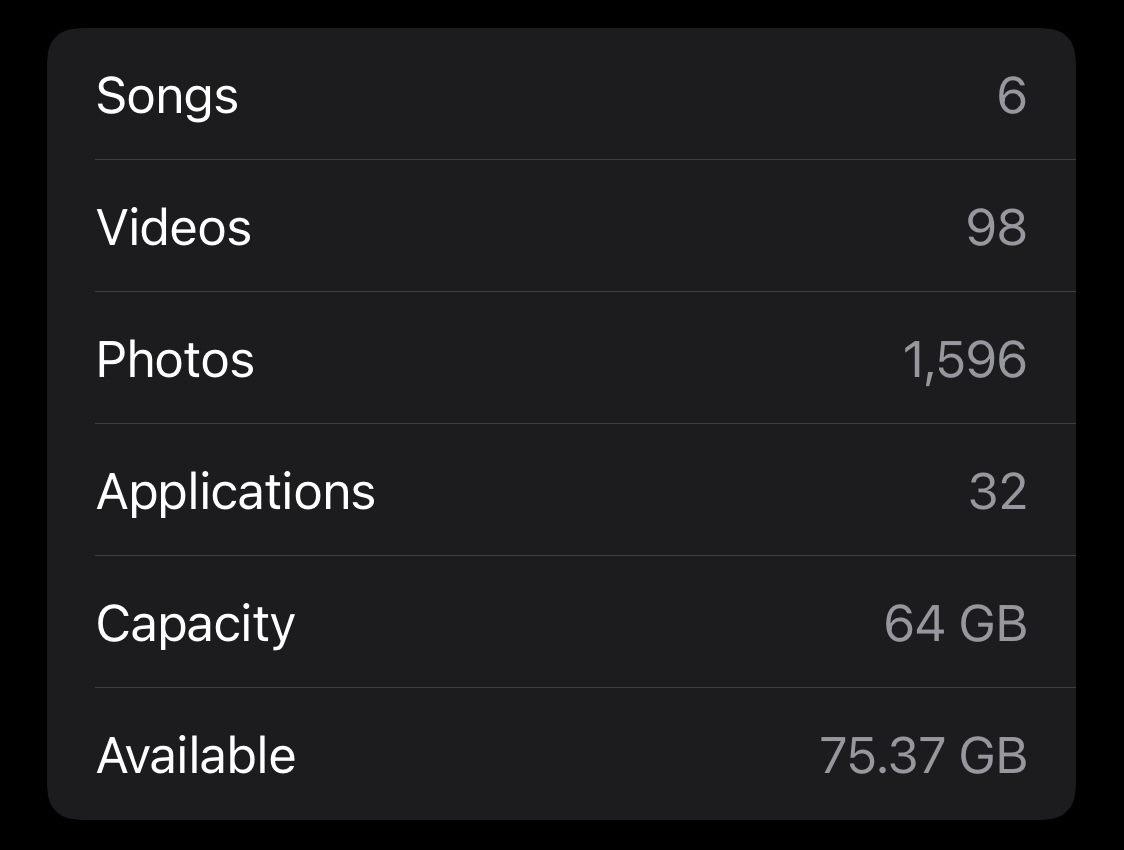Select the Capacity row in the list

tap(560, 624)
